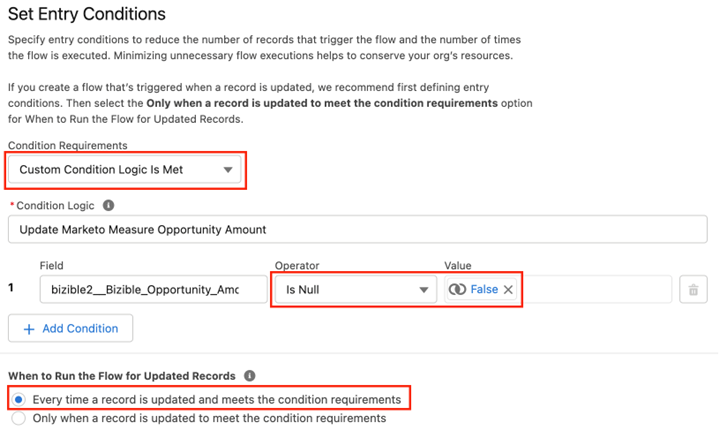This screenshot has width=720, height=438.
Task: Click the Operator column label
Action: click(298, 266)
